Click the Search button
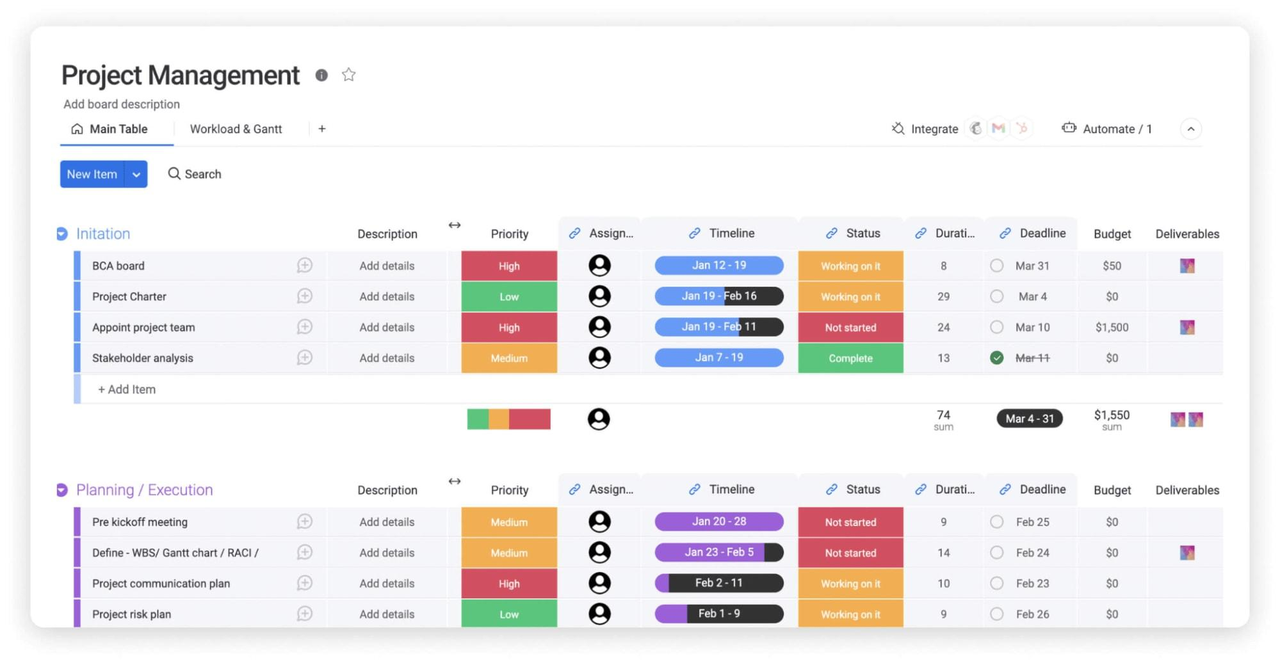 coord(195,174)
